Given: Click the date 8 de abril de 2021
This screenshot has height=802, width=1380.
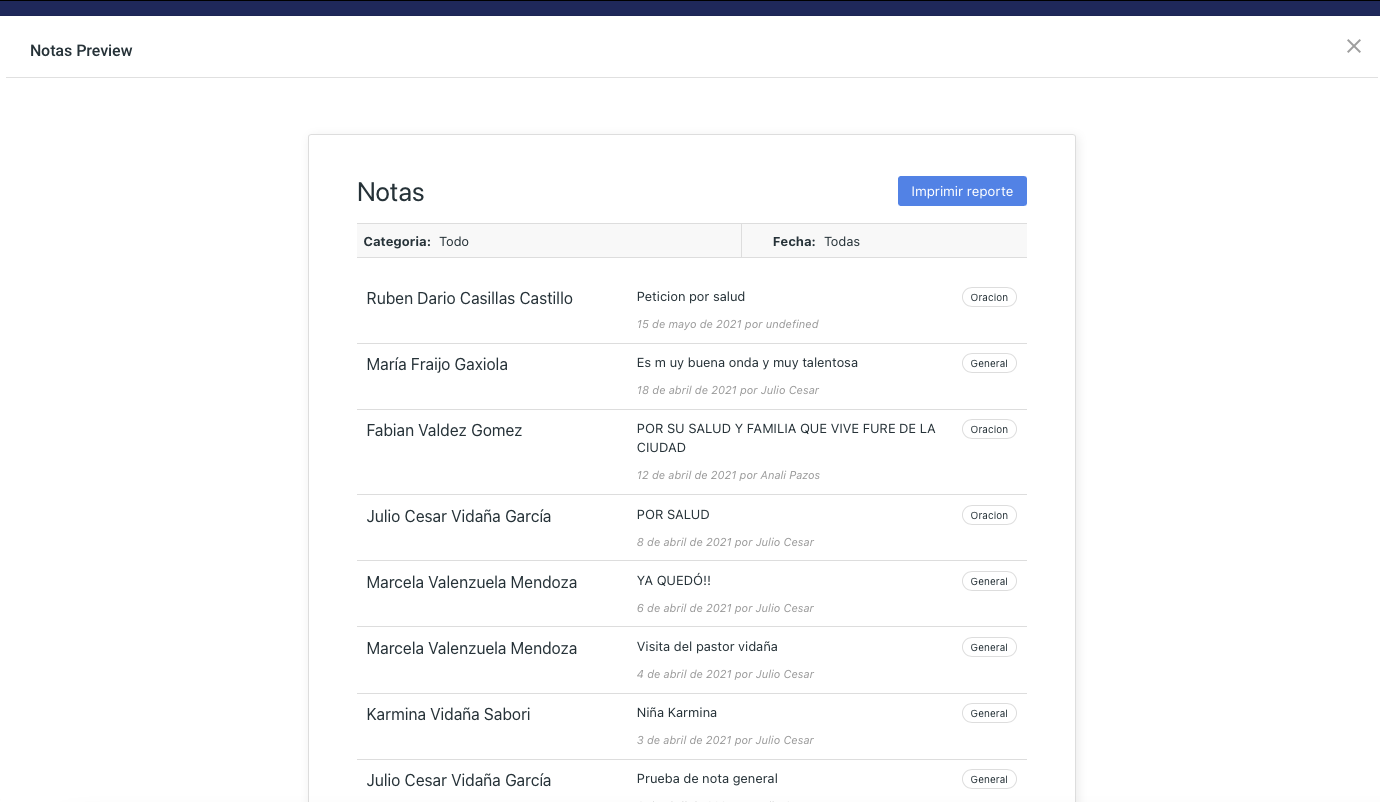Looking at the screenshot, I should (x=725, y=542).
